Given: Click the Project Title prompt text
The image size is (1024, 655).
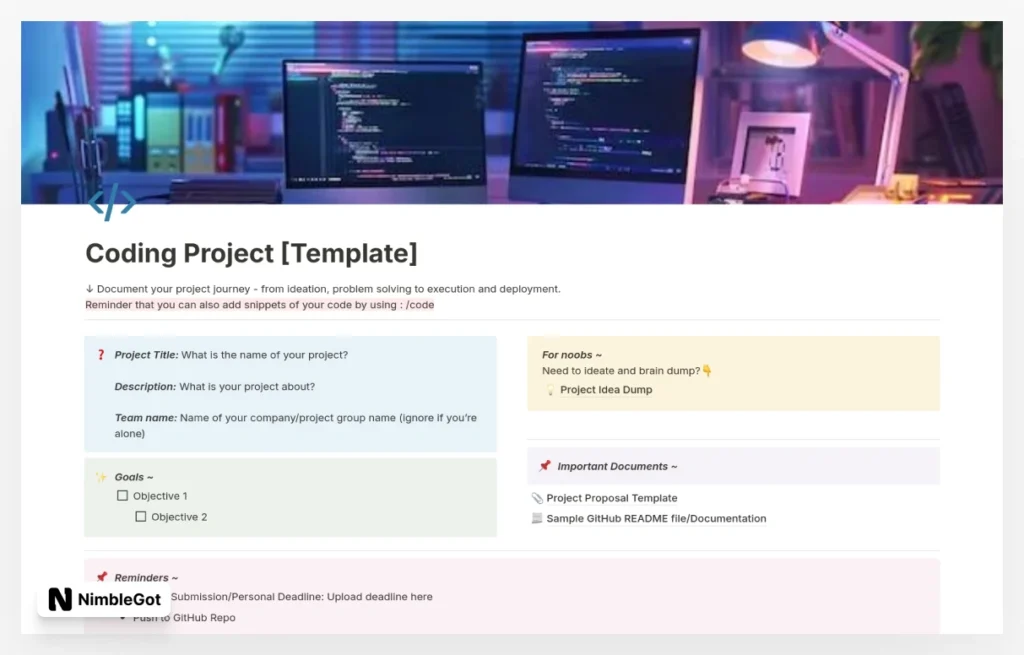Looking at the screenshot, I should click(x=231, y=355).
